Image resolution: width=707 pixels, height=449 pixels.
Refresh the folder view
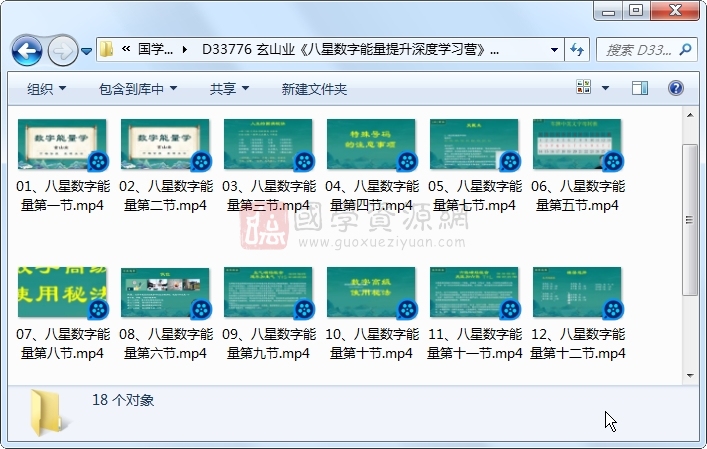577,50
